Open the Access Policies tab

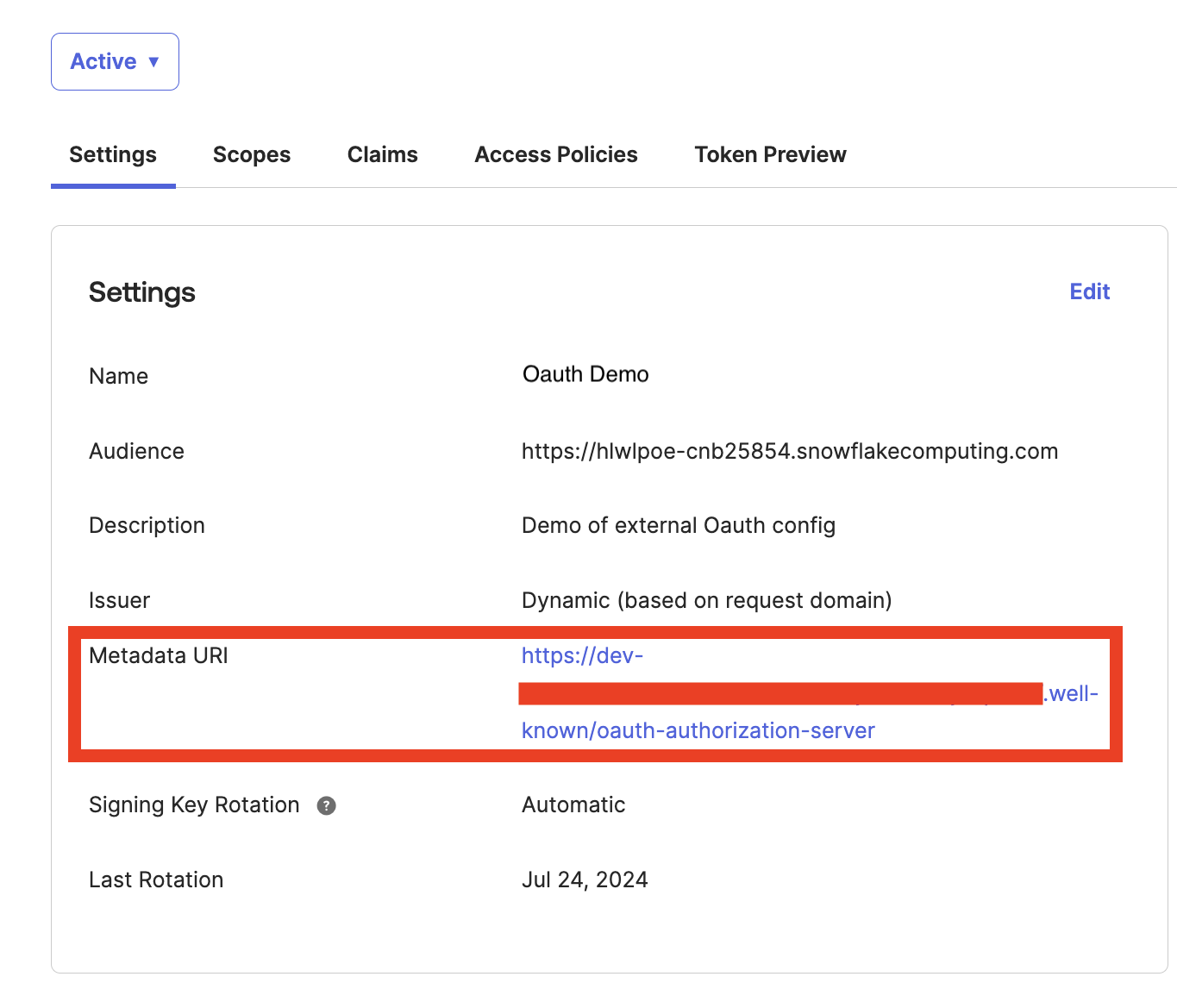coord(555,154)
